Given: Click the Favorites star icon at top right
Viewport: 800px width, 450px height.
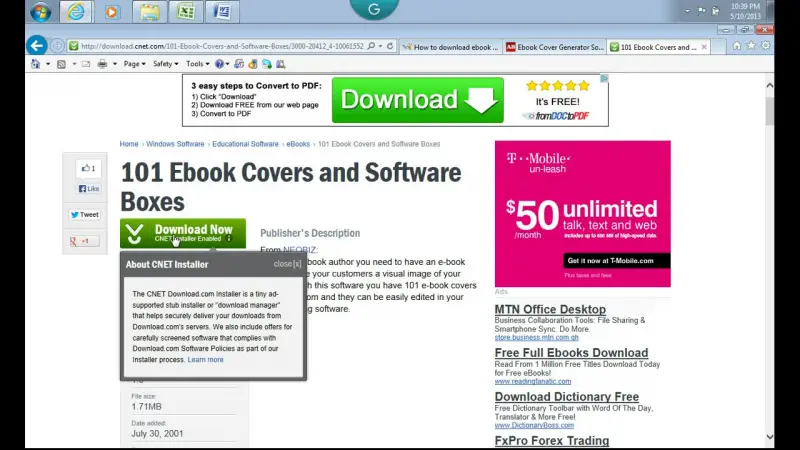Looking at the screenshot, I should click(751, 46).
